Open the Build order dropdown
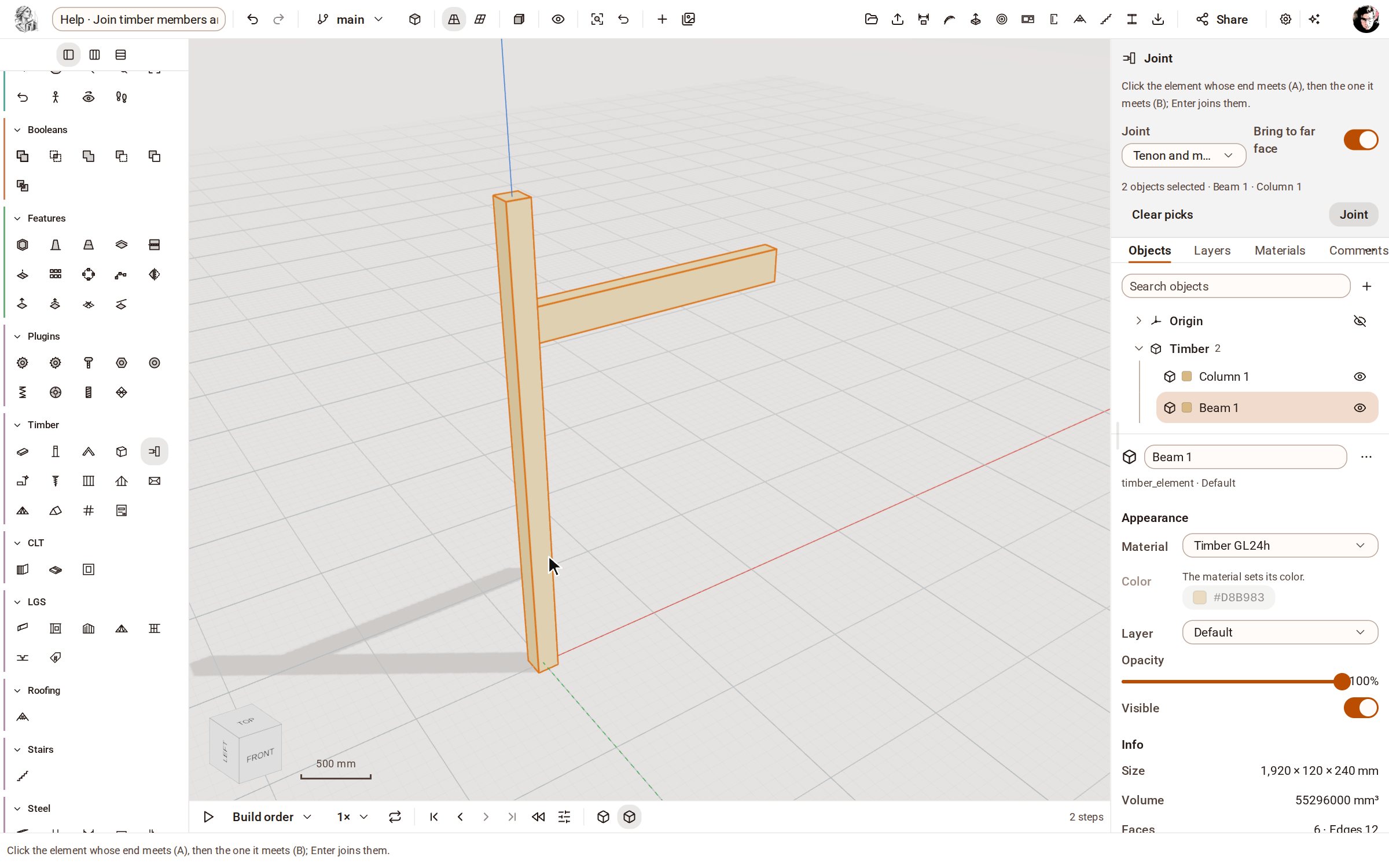1389x868 pixels. [x=272, y=816]
